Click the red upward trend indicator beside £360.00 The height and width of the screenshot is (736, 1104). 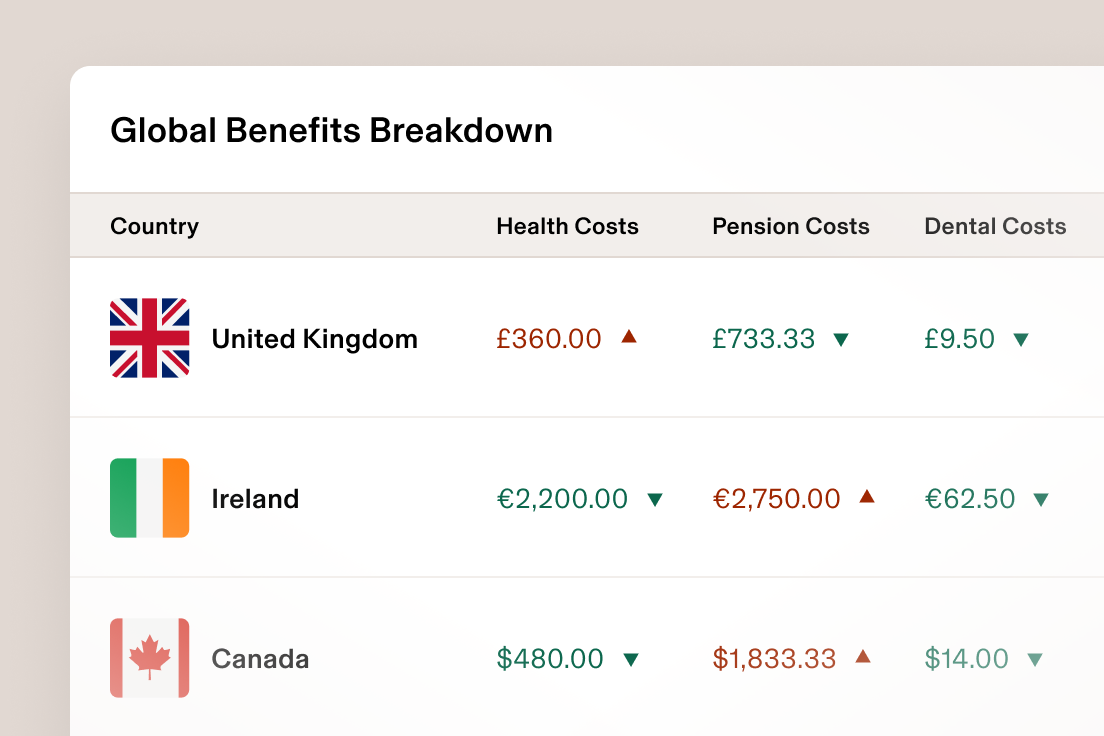(628, 338)
